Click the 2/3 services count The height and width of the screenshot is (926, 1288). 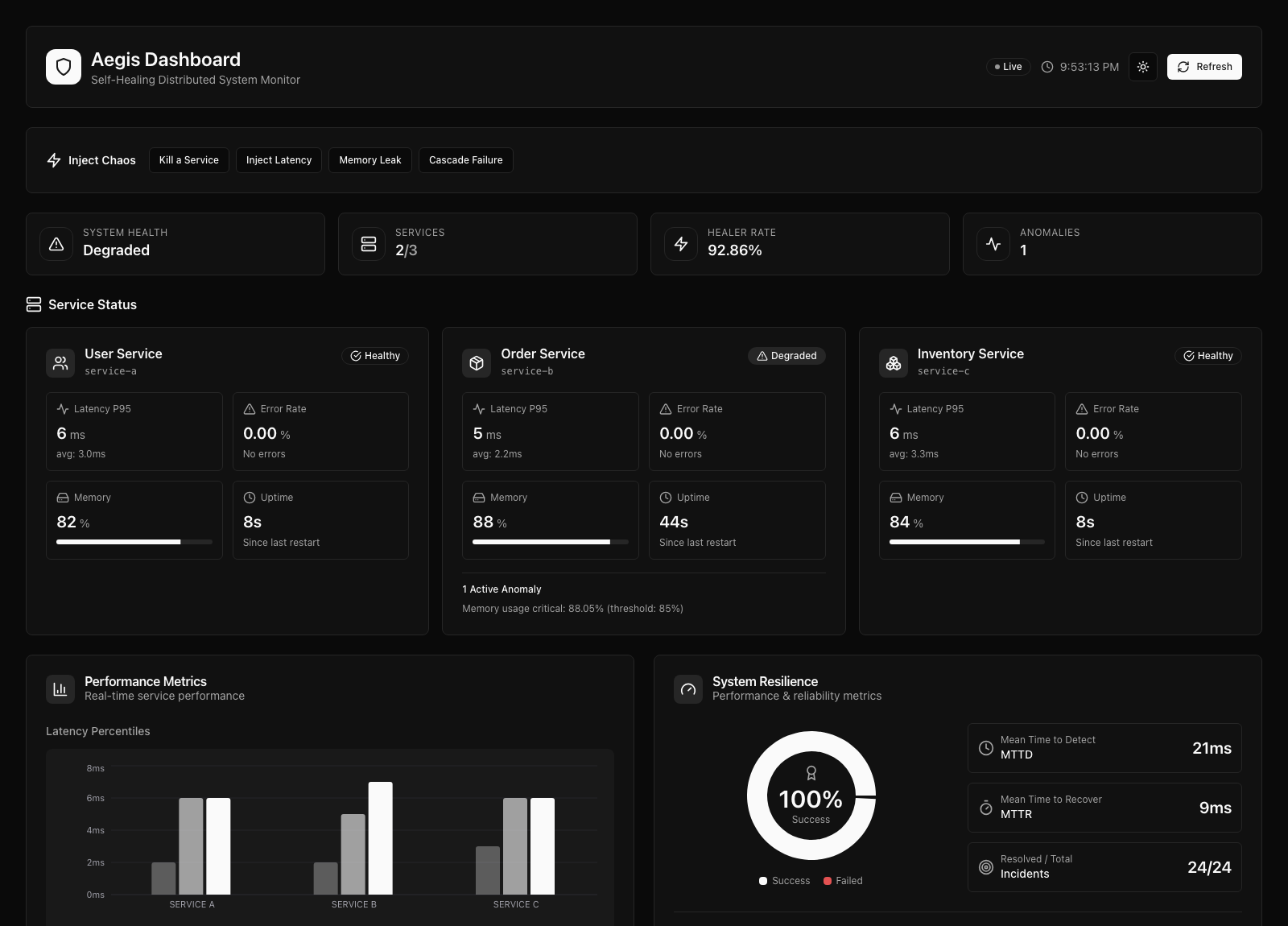tap(407, 250)
